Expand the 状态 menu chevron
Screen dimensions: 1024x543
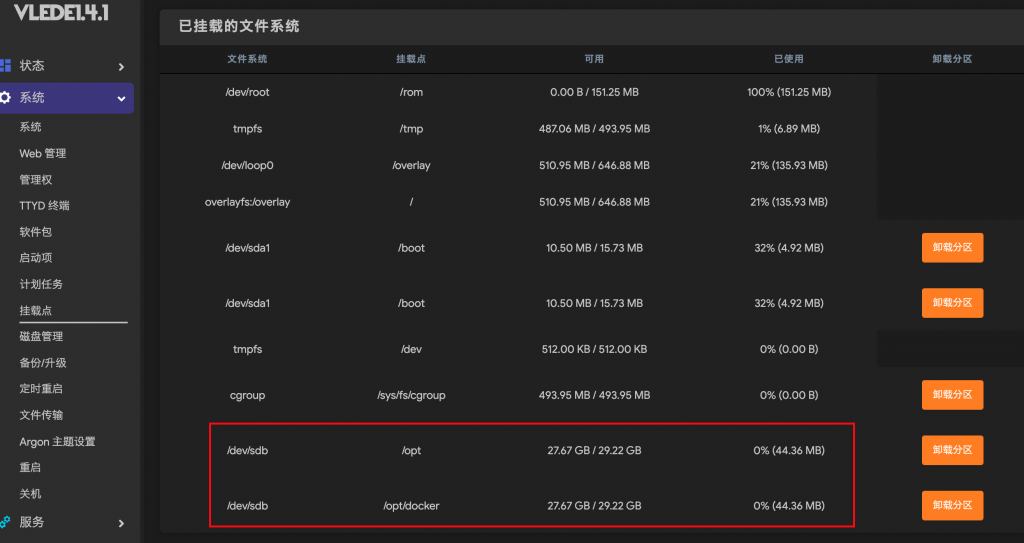(121, 67)
